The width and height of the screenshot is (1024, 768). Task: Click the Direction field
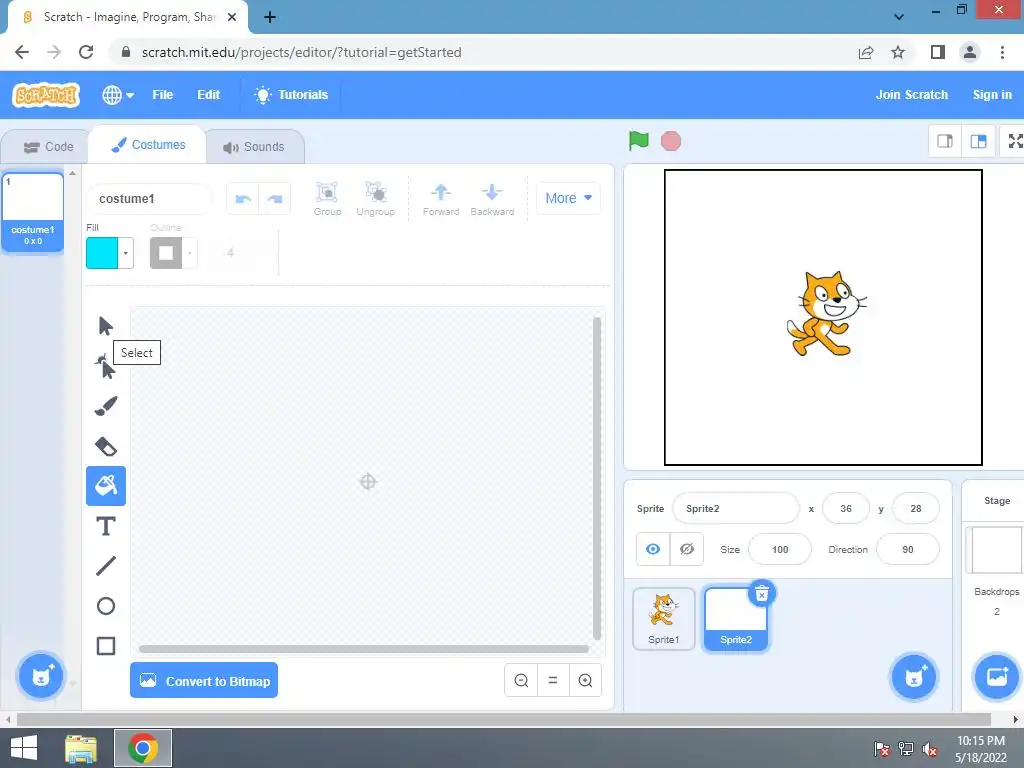[908, 549]
